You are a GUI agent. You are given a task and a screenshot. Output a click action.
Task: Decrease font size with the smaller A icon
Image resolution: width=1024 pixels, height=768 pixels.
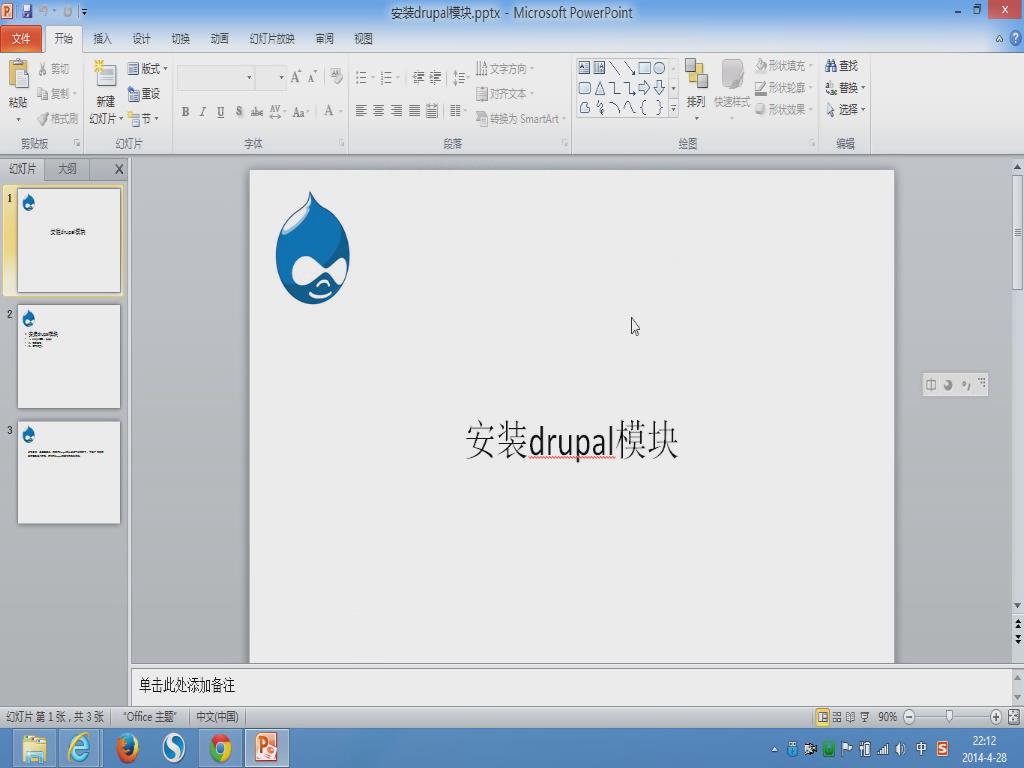pyautogui.click(x=313, y=77)
